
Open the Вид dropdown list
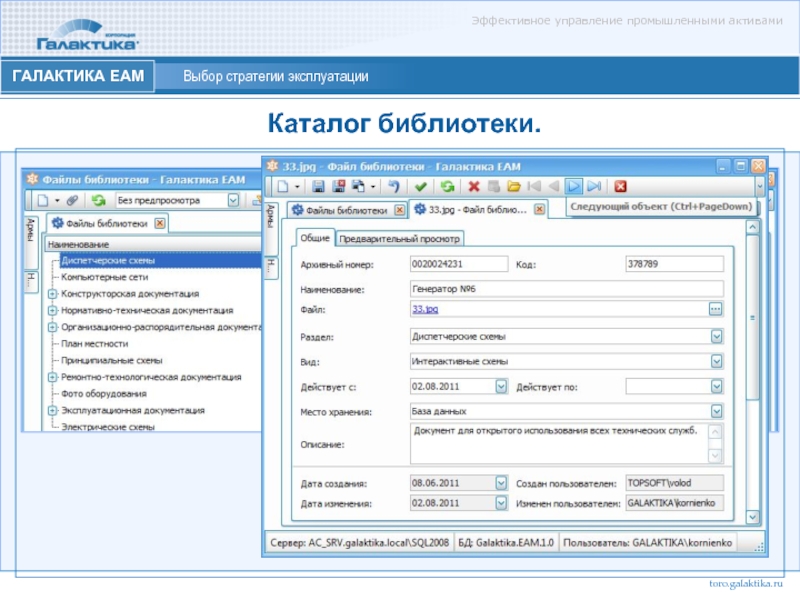click(716, 361)
